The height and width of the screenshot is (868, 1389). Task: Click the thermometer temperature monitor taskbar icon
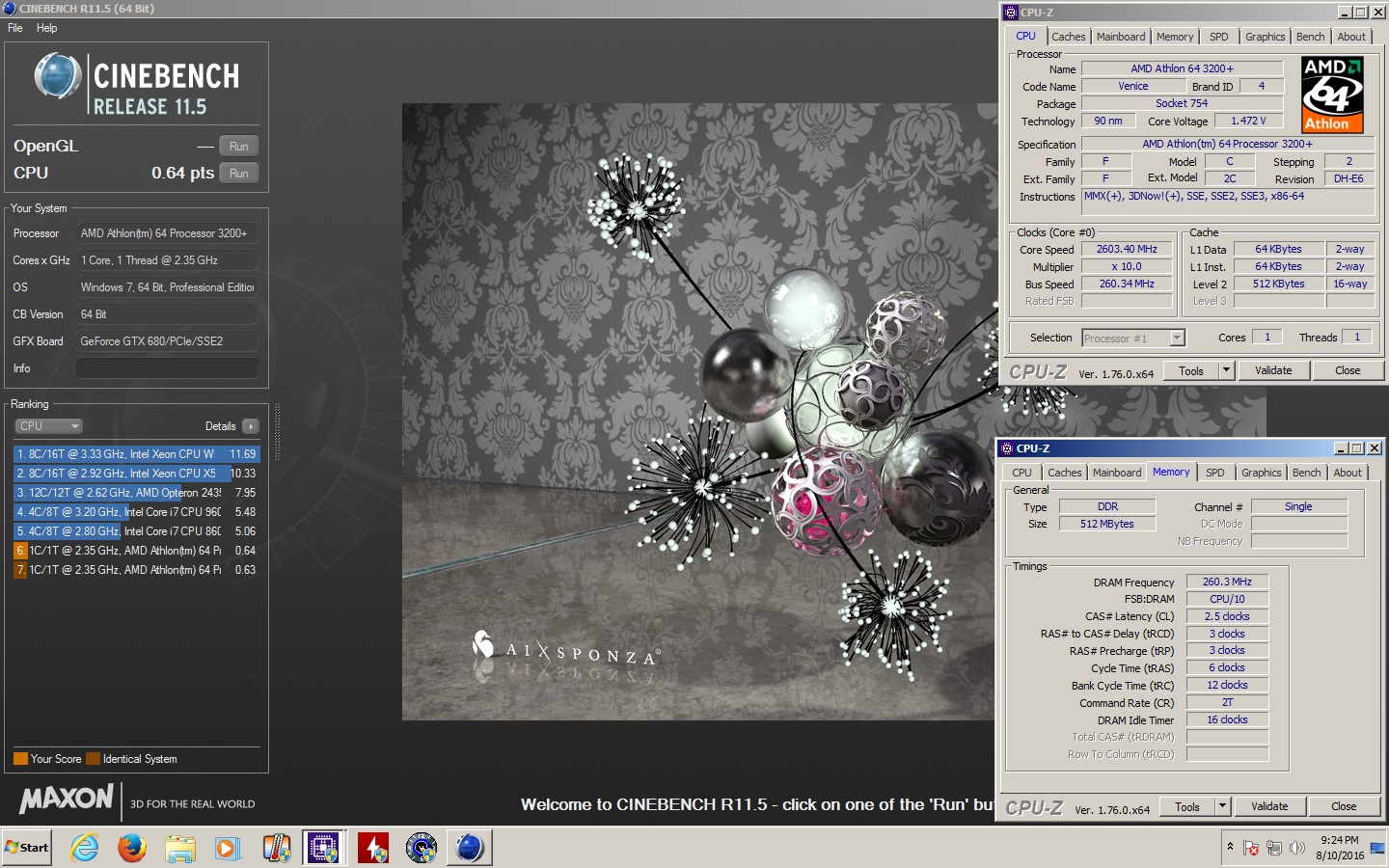pyautogui.click(x=277, y=848)
